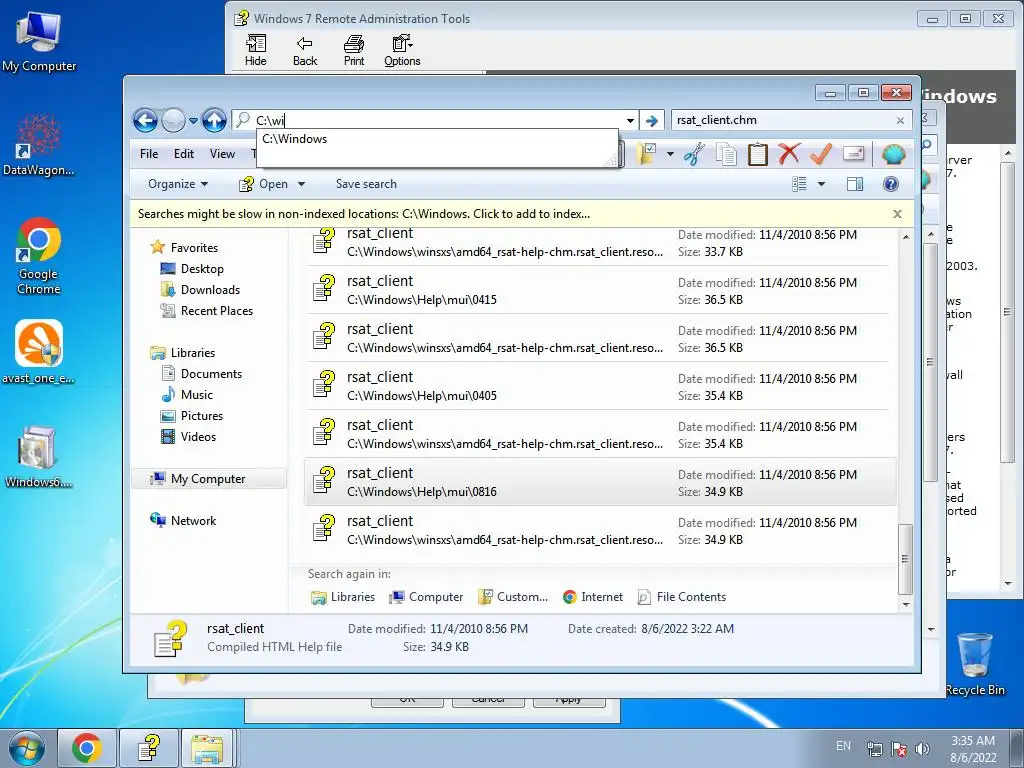Paste using the clipboard icon

pos(758,154)
